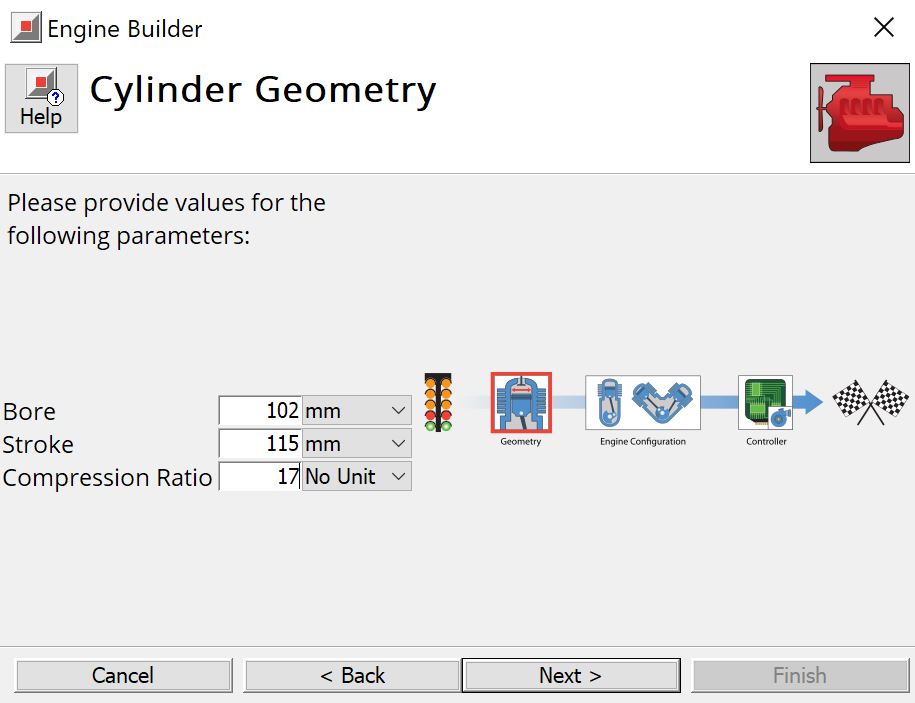Click the traffic light start icon
Screen dimensions: 915x703
[x=437, y=400]
